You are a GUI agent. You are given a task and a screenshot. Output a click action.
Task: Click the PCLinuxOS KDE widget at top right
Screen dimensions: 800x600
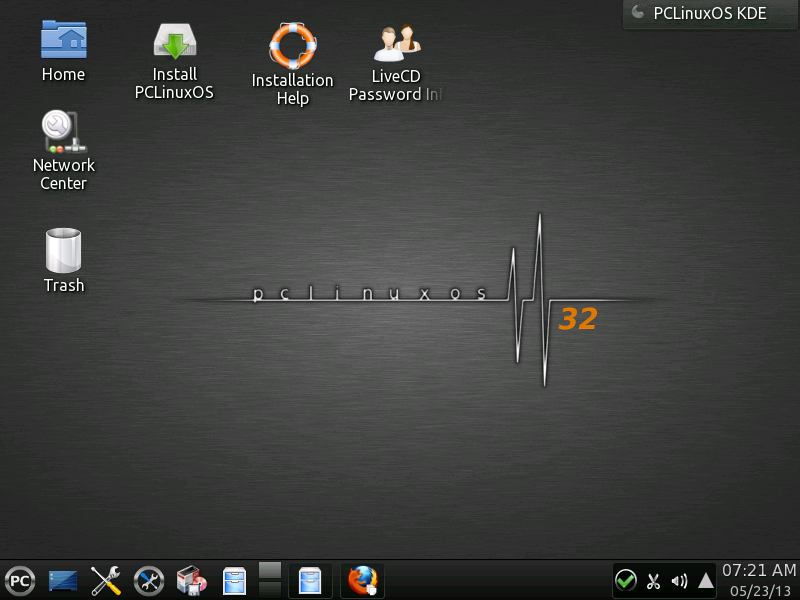point(710,15)
